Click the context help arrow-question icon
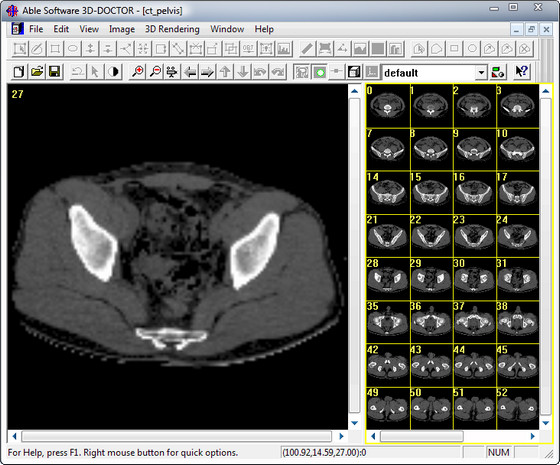560x465 pixels. point(521,72)
